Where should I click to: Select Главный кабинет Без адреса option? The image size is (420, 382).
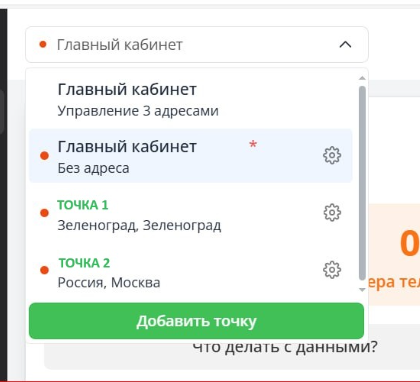(x=191, y=156)
